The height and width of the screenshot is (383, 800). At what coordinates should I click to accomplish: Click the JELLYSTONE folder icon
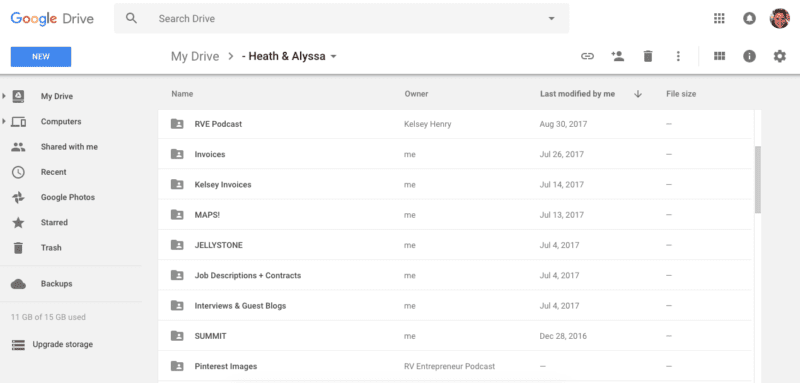point(177,245)
